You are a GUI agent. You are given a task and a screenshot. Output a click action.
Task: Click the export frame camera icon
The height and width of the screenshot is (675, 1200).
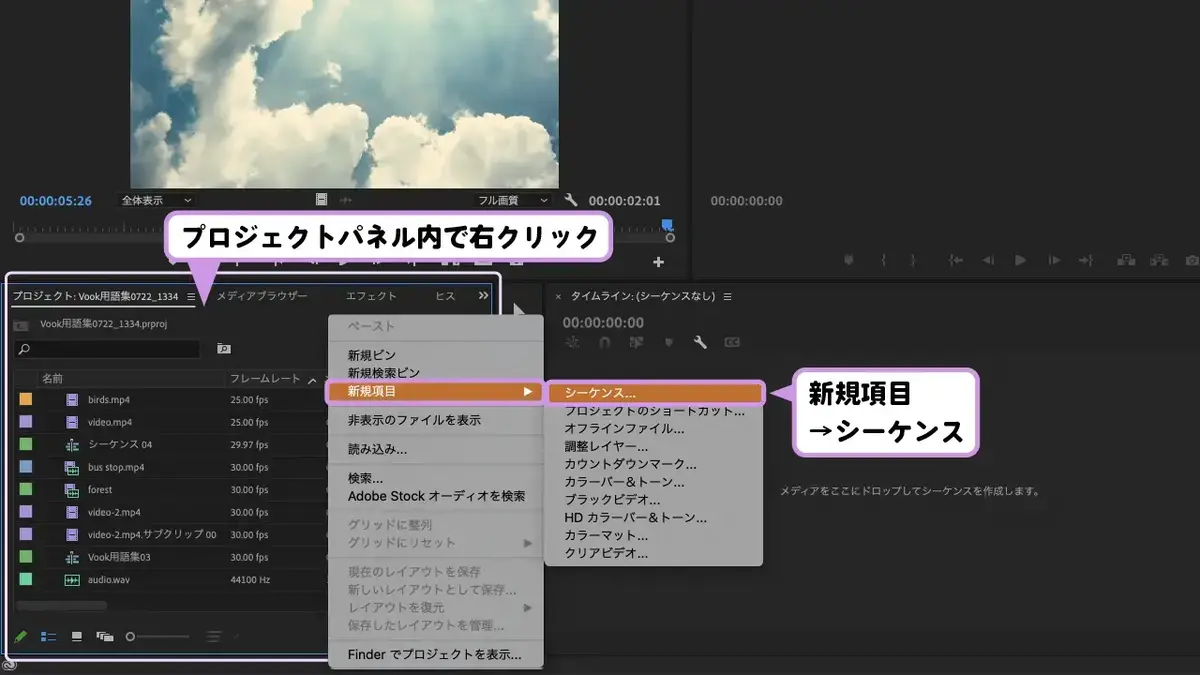coord(1192,260)
